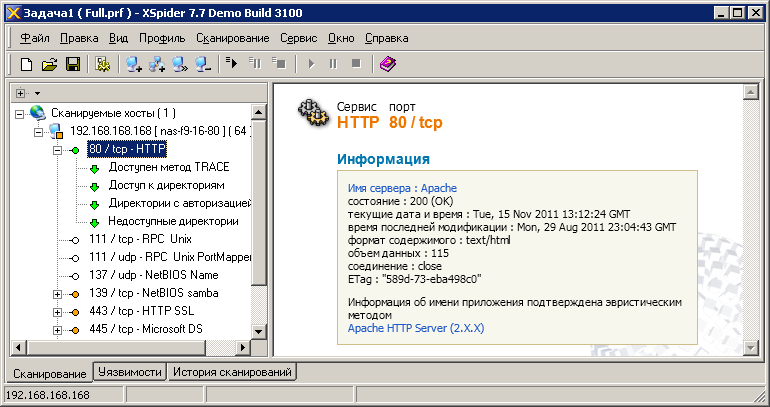
Task: Click the details pane's scroll up arrow
Action: (x=751, y=92)
